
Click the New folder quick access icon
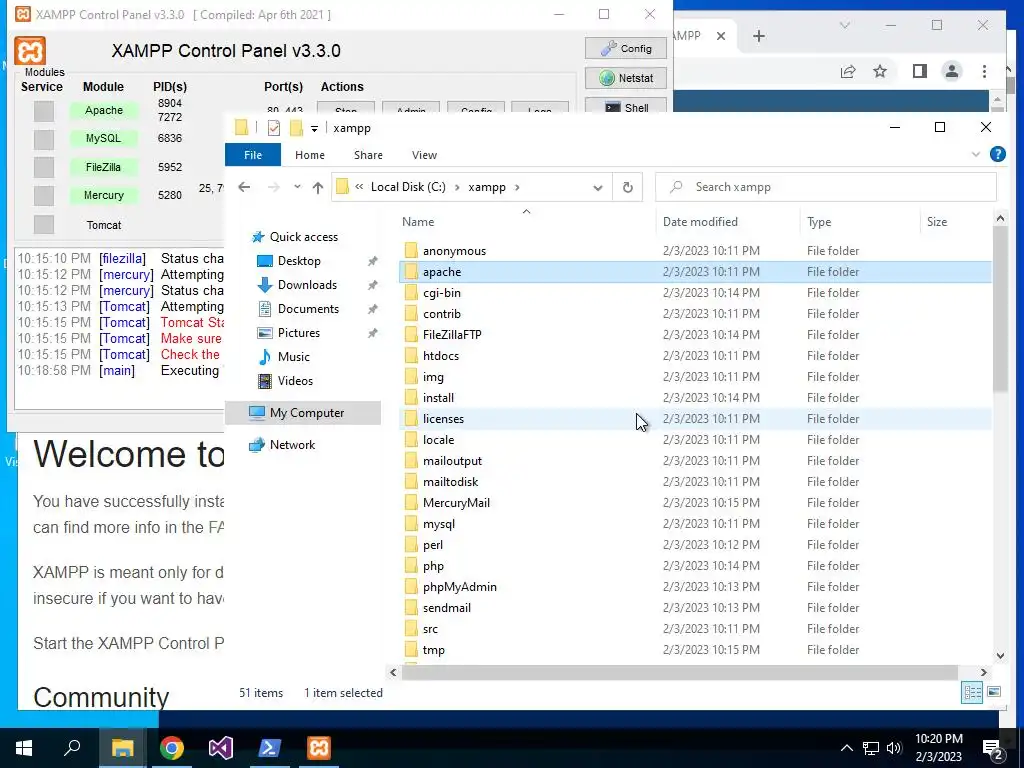click(296, 128)
